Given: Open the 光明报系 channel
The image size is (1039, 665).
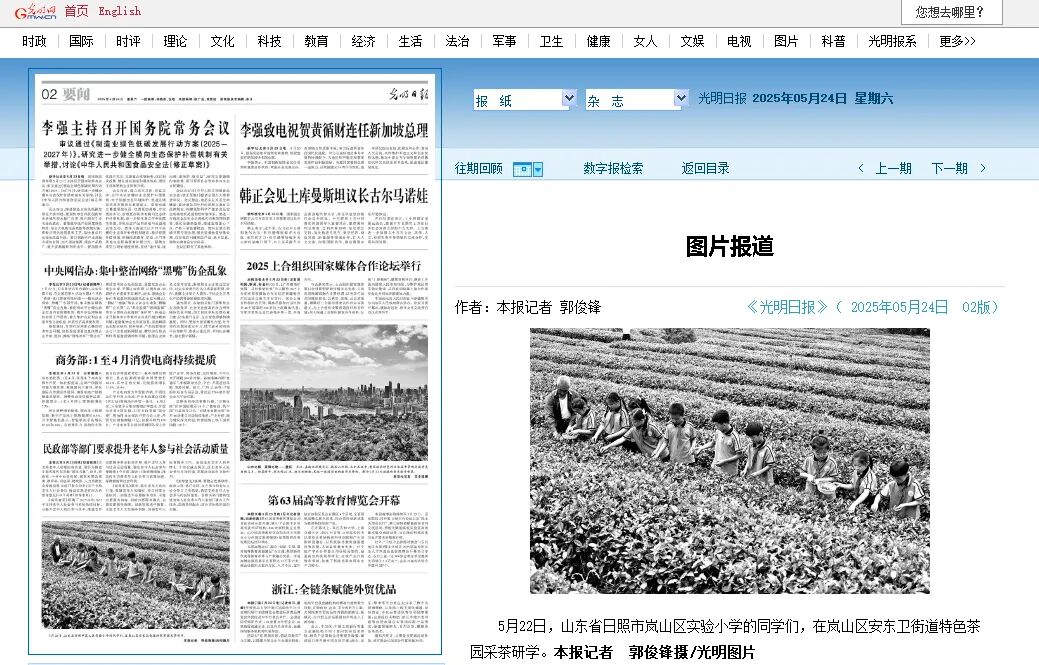Looking at the screenshot, I should tap(892, 41).
